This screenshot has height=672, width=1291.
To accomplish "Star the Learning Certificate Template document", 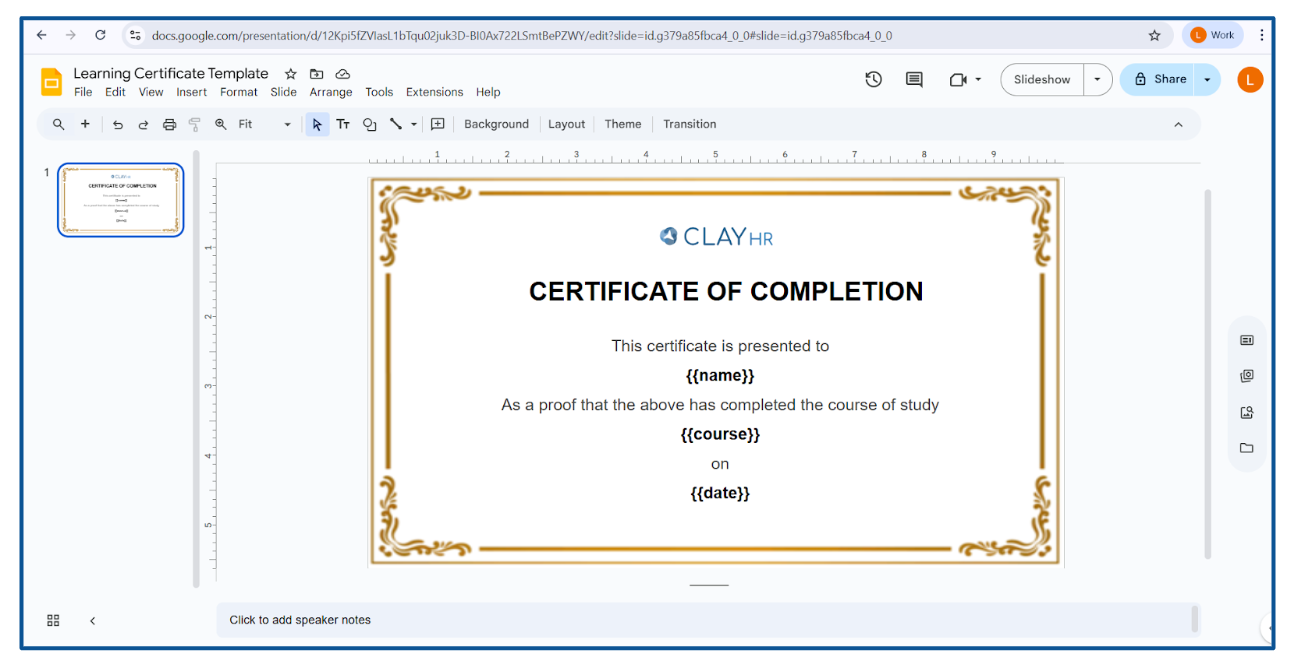I will [291, 74].
